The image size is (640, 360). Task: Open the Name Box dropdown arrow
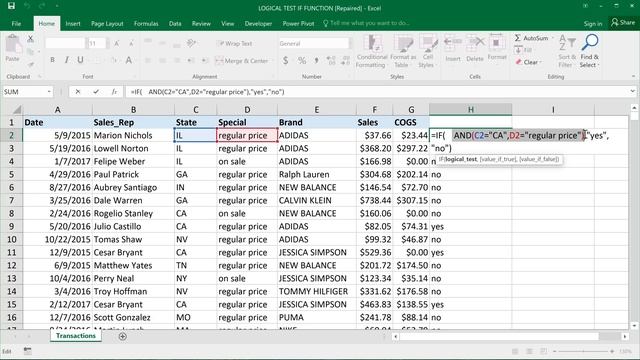(49, 92)
